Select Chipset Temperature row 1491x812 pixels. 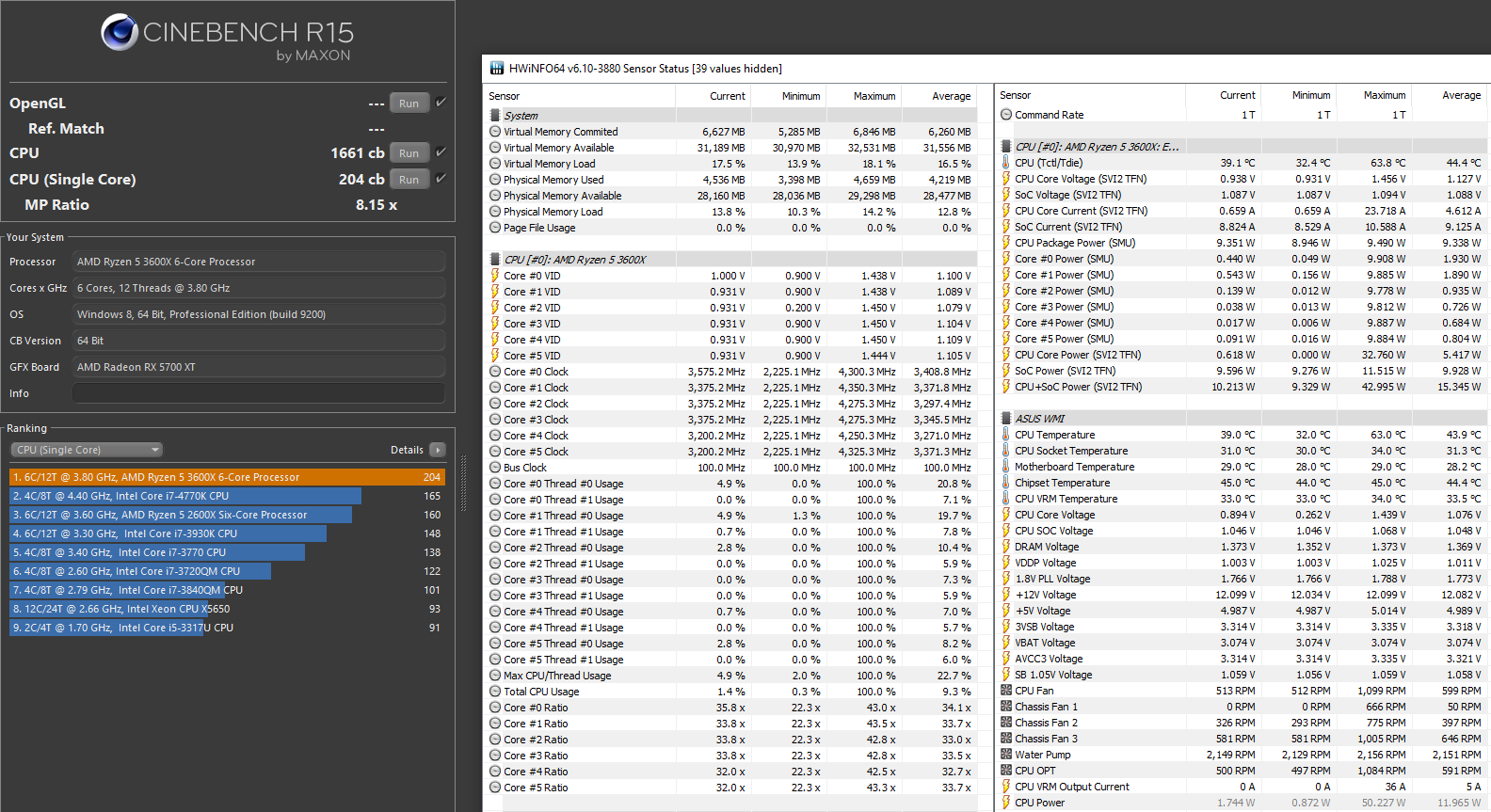[1242, 483]
